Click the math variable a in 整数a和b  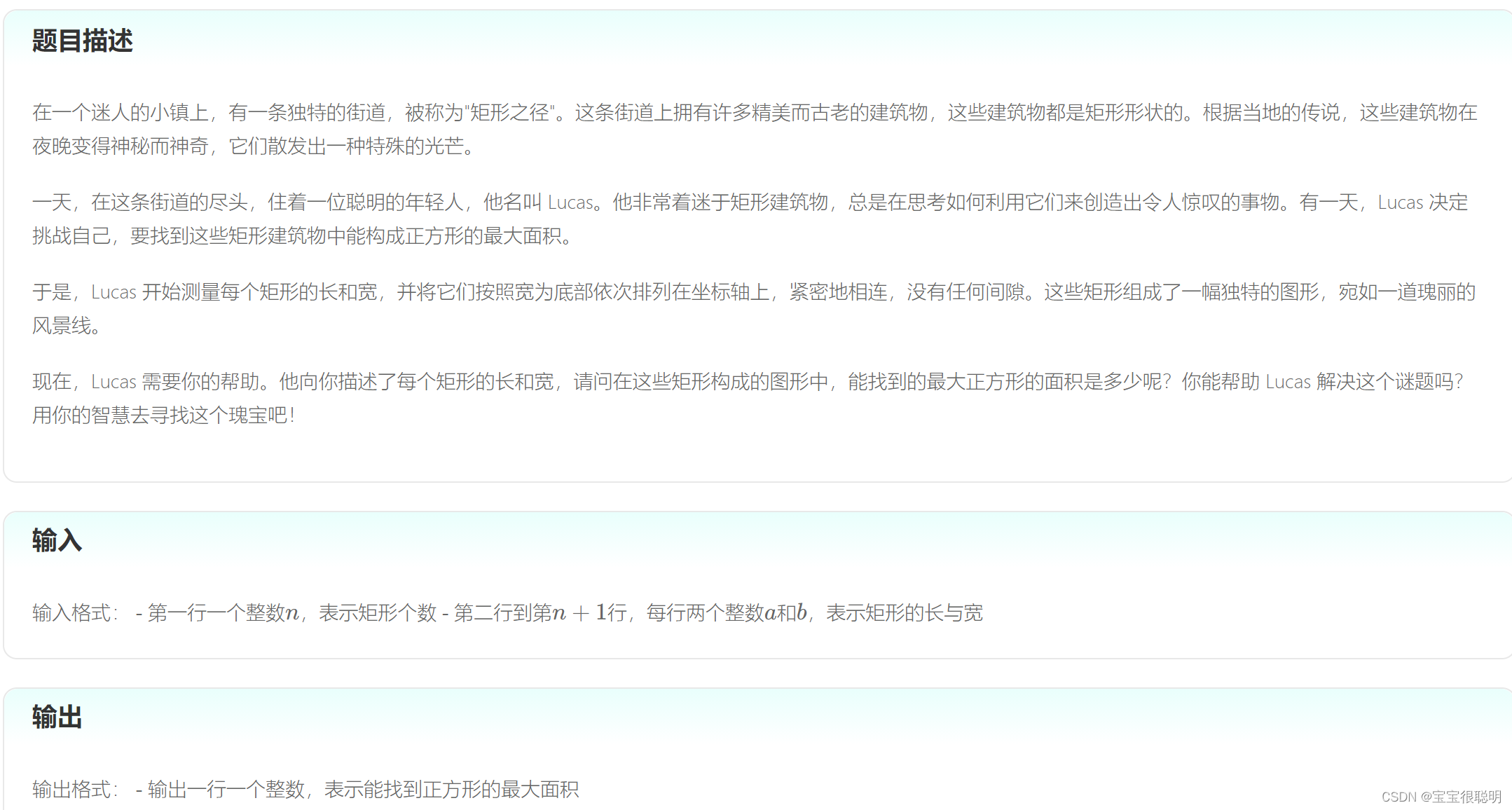click(770, 614)
